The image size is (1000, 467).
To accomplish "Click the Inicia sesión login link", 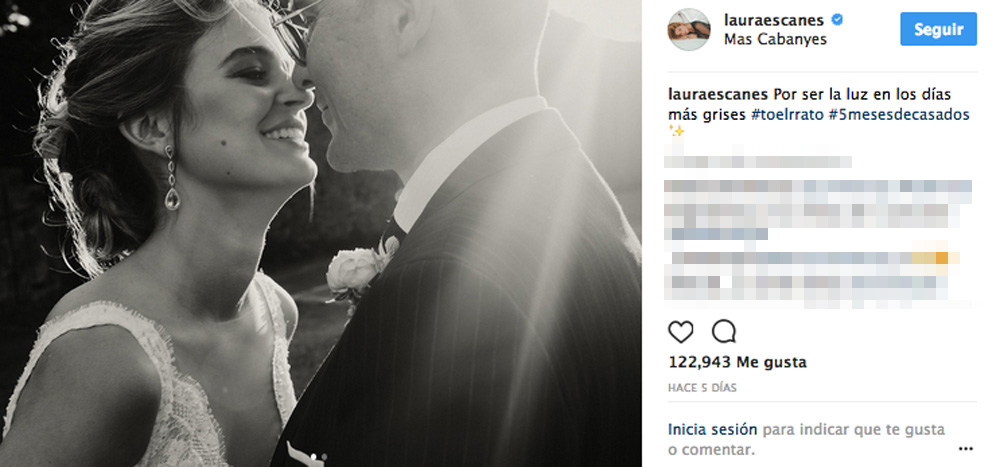I will [712, 429].
